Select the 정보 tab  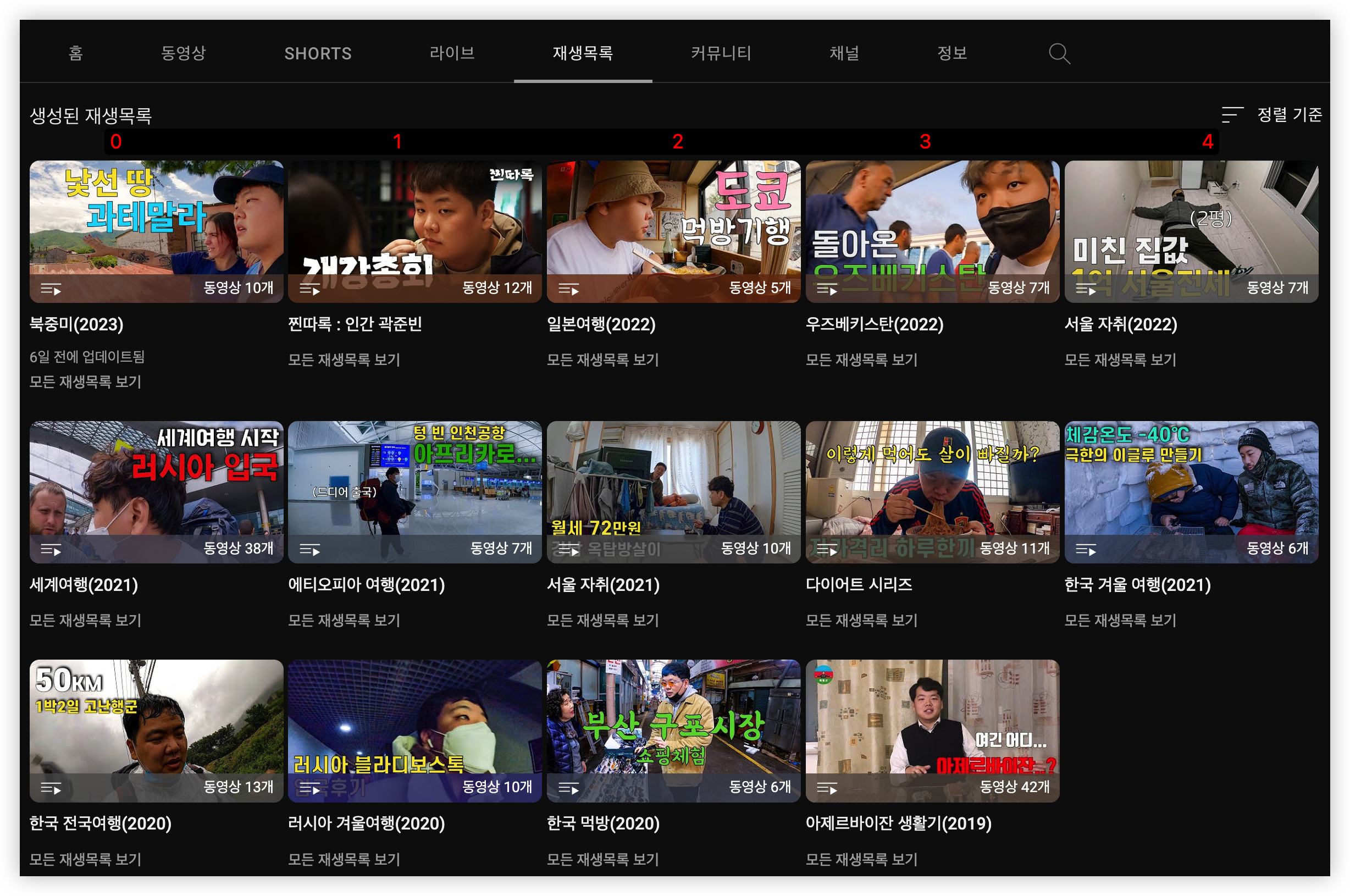pos(952,53)
